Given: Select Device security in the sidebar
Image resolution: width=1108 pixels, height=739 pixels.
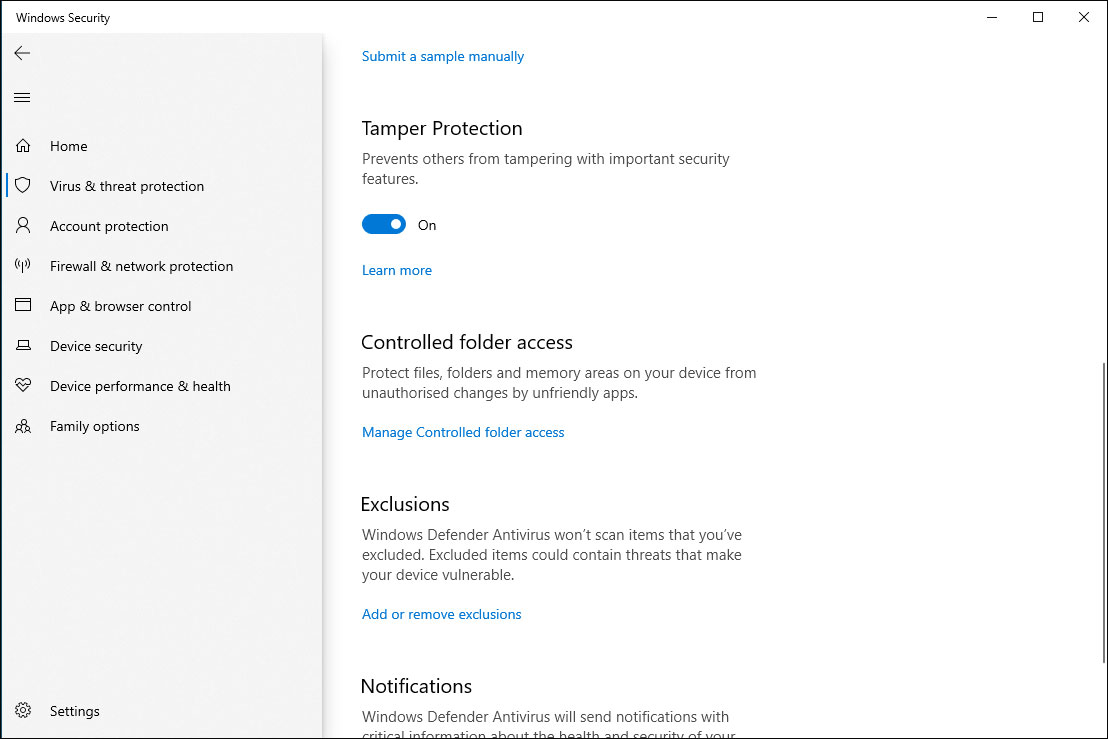Looking at the screenshot, I should pyautogui.click(x=96, y=346).
